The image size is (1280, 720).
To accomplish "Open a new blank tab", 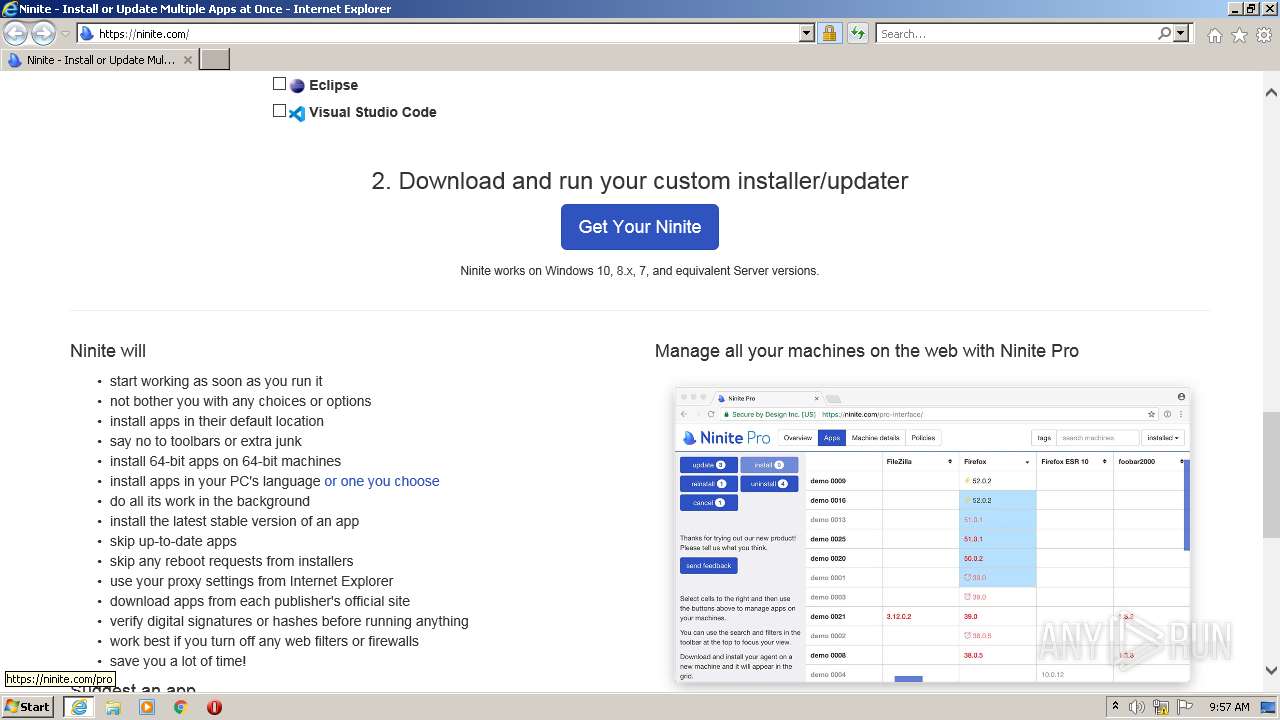I will (x=215, y=60).
